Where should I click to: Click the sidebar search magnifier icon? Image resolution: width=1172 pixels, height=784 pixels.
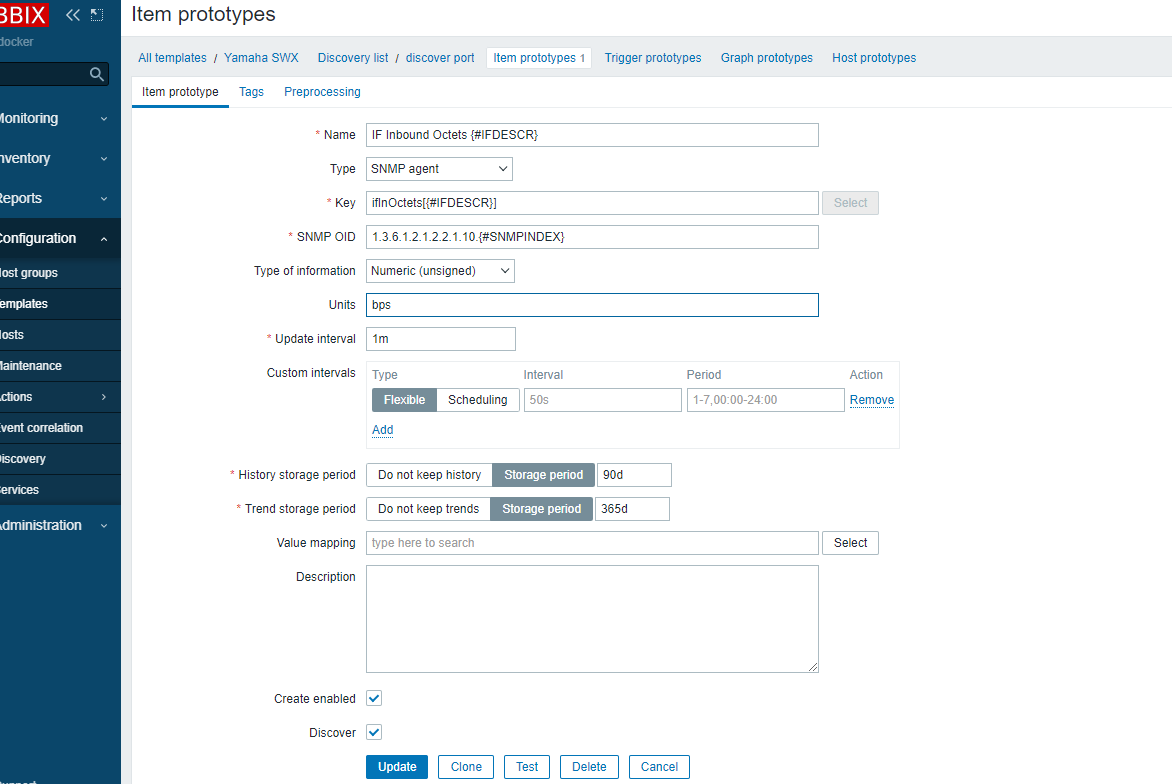[96, 74]
